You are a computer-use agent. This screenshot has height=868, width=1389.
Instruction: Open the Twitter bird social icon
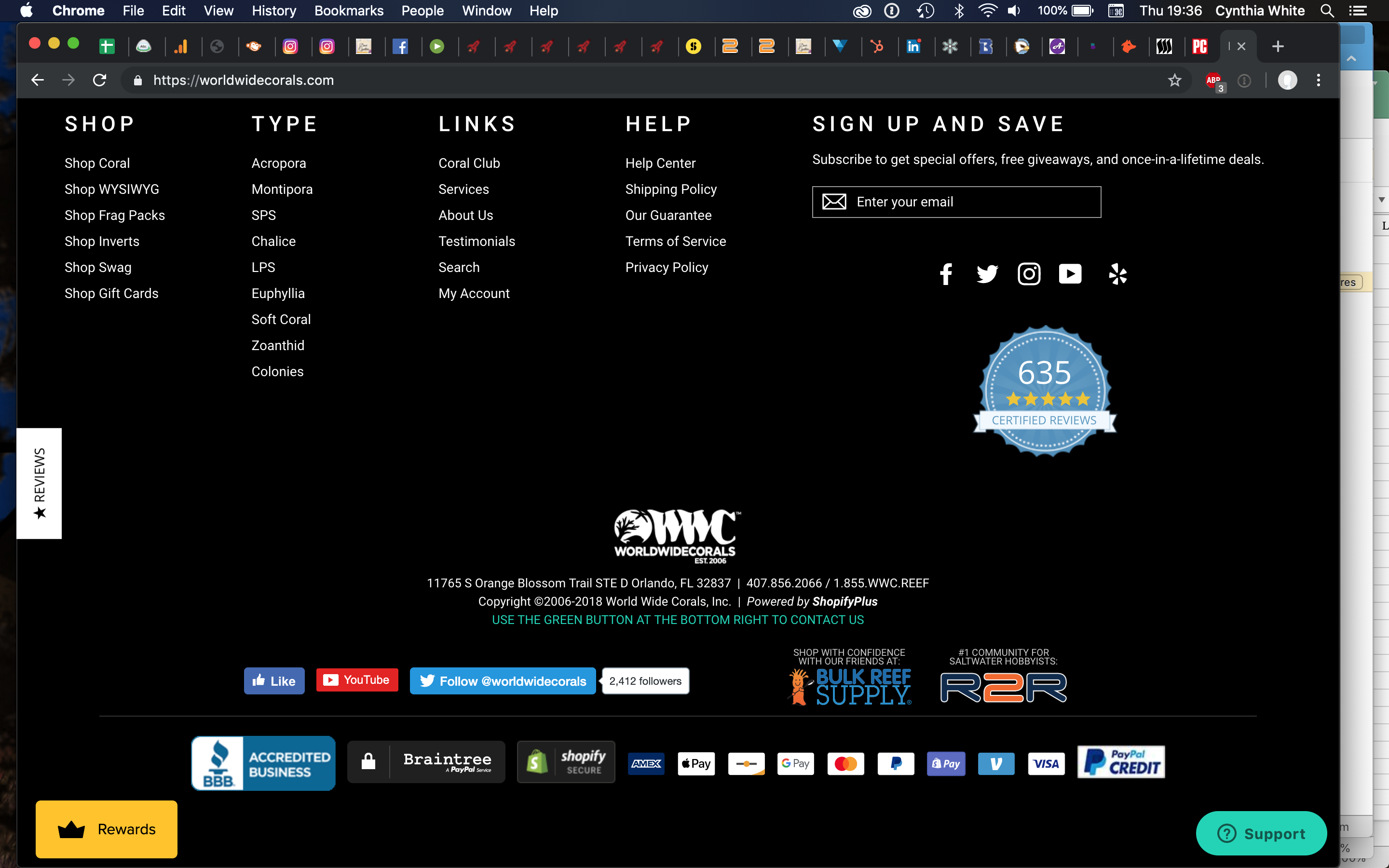pyautogui.click(x=987, y=274)
